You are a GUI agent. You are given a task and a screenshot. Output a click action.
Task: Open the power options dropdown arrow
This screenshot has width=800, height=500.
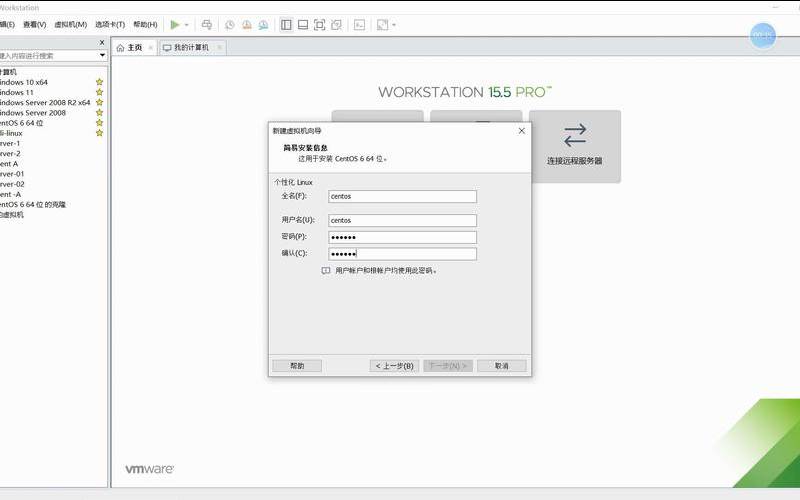coord(187,25)
